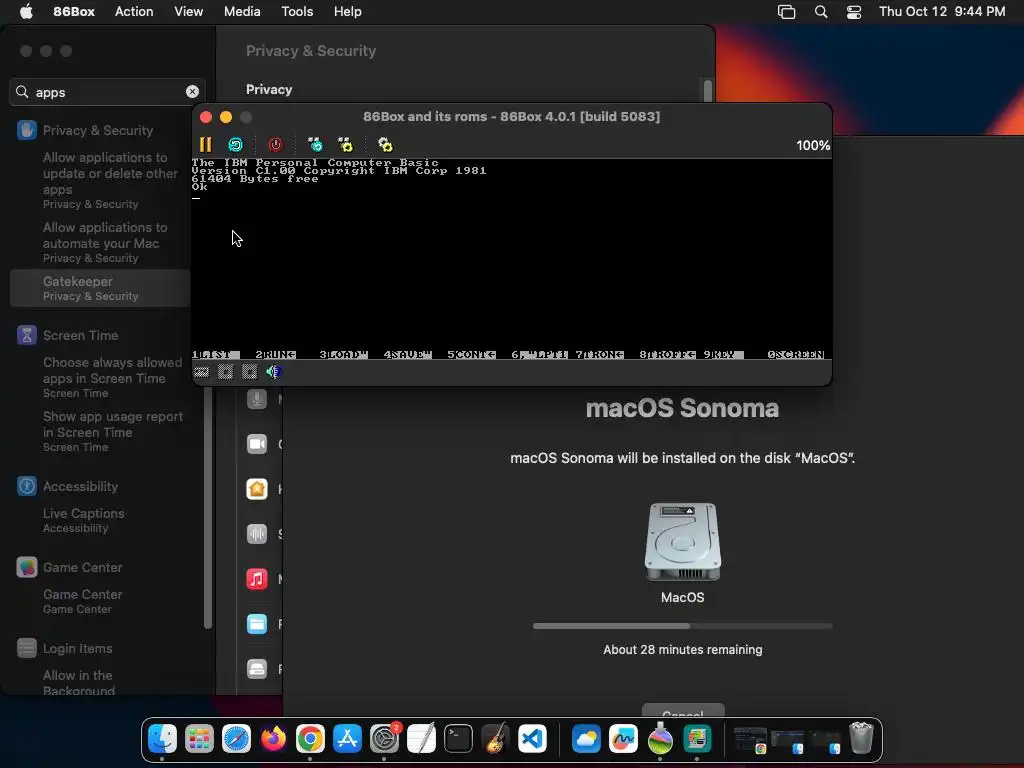Open the Action menu

point(134,12)
